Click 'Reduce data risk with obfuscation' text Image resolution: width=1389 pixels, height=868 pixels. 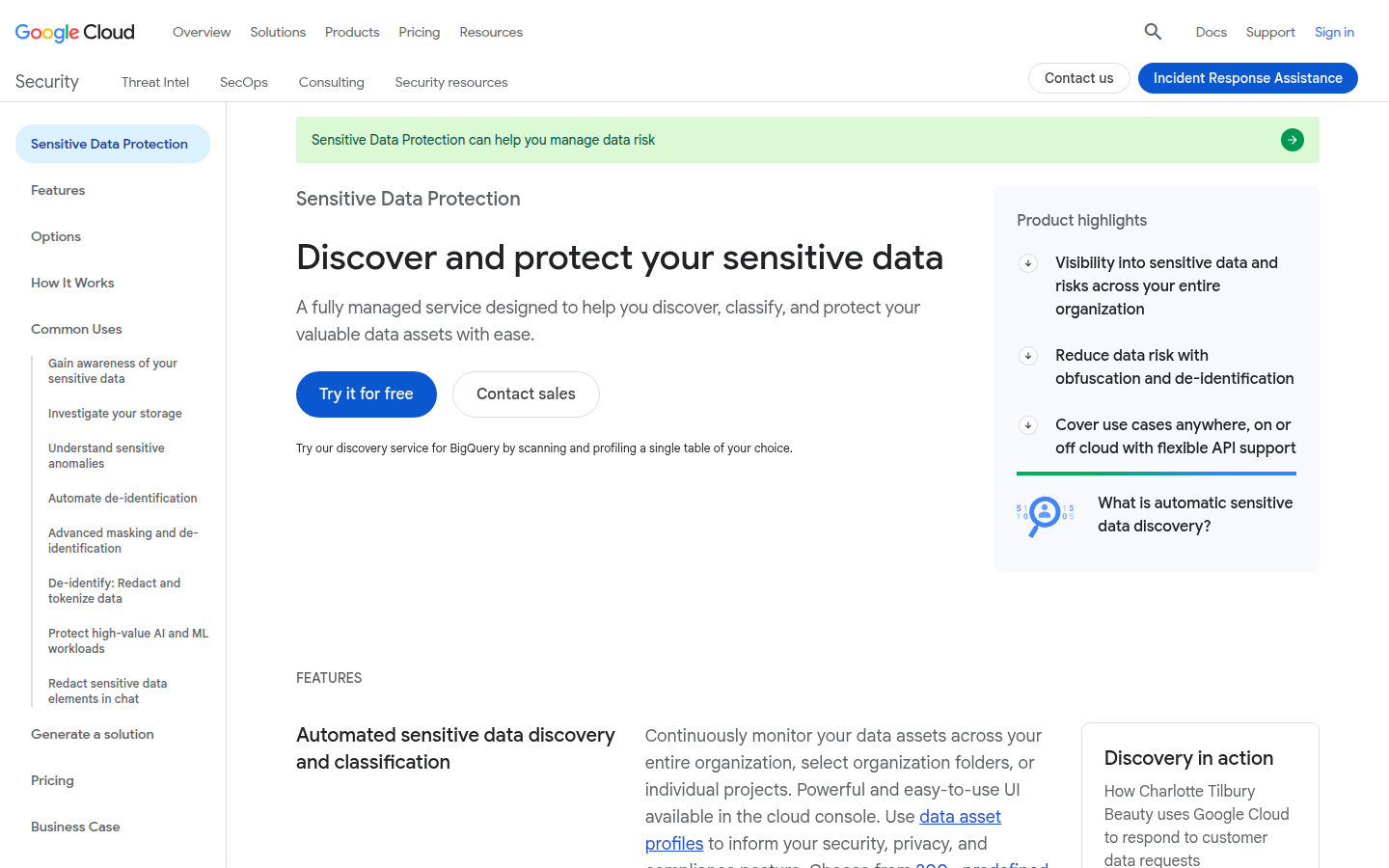(1175, 367)
